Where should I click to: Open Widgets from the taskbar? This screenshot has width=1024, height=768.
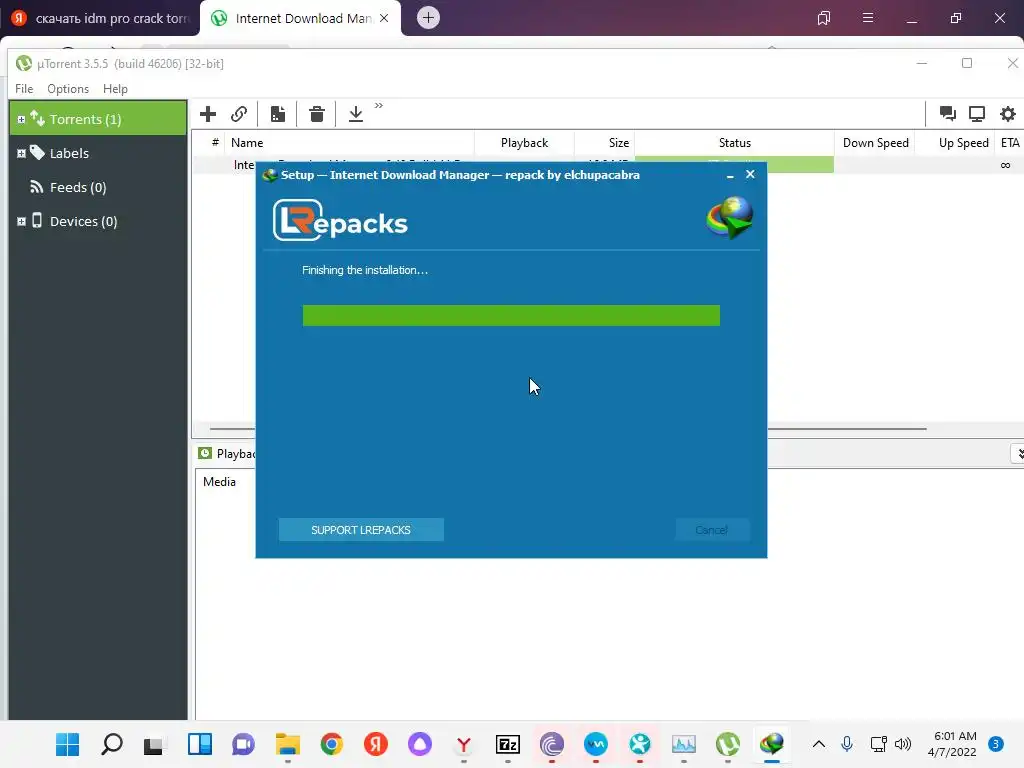pos(200,744)
